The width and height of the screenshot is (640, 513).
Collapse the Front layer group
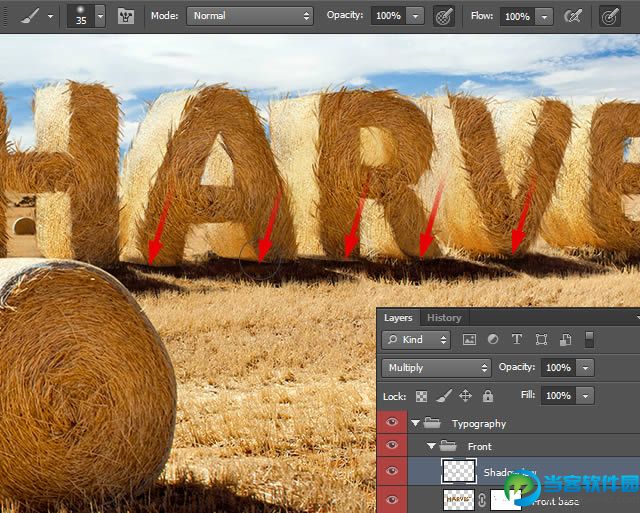pos(429,447)
